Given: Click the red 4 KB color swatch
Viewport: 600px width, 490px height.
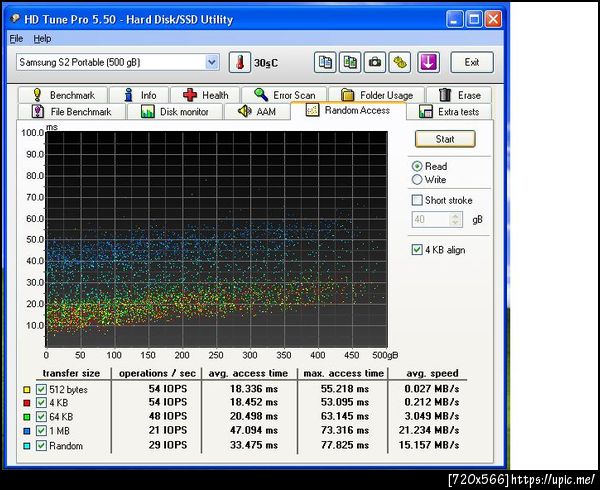Looking at the screenshot, I should [x=26, y=403].
